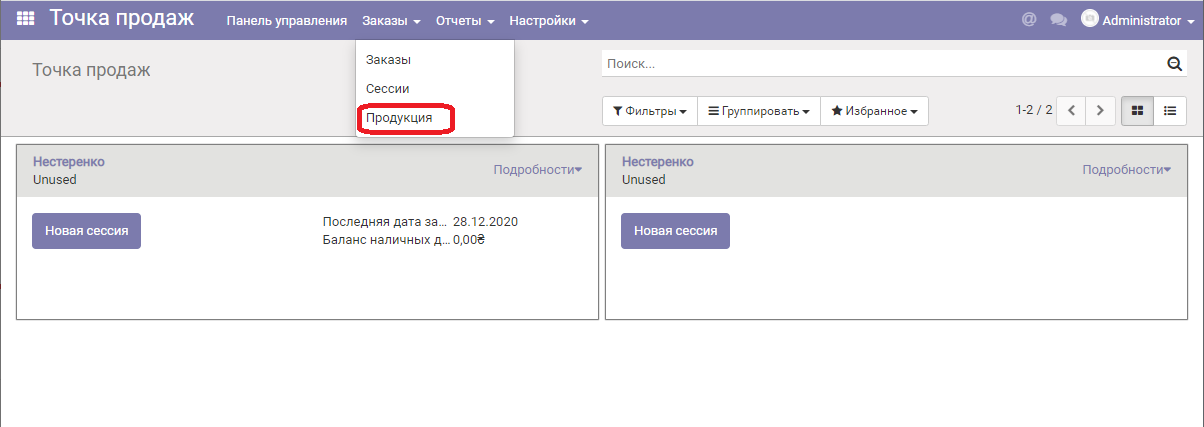This screenshot has width=1204, height=427.
Task: Switch to list view
Action: click(1169, 111)
